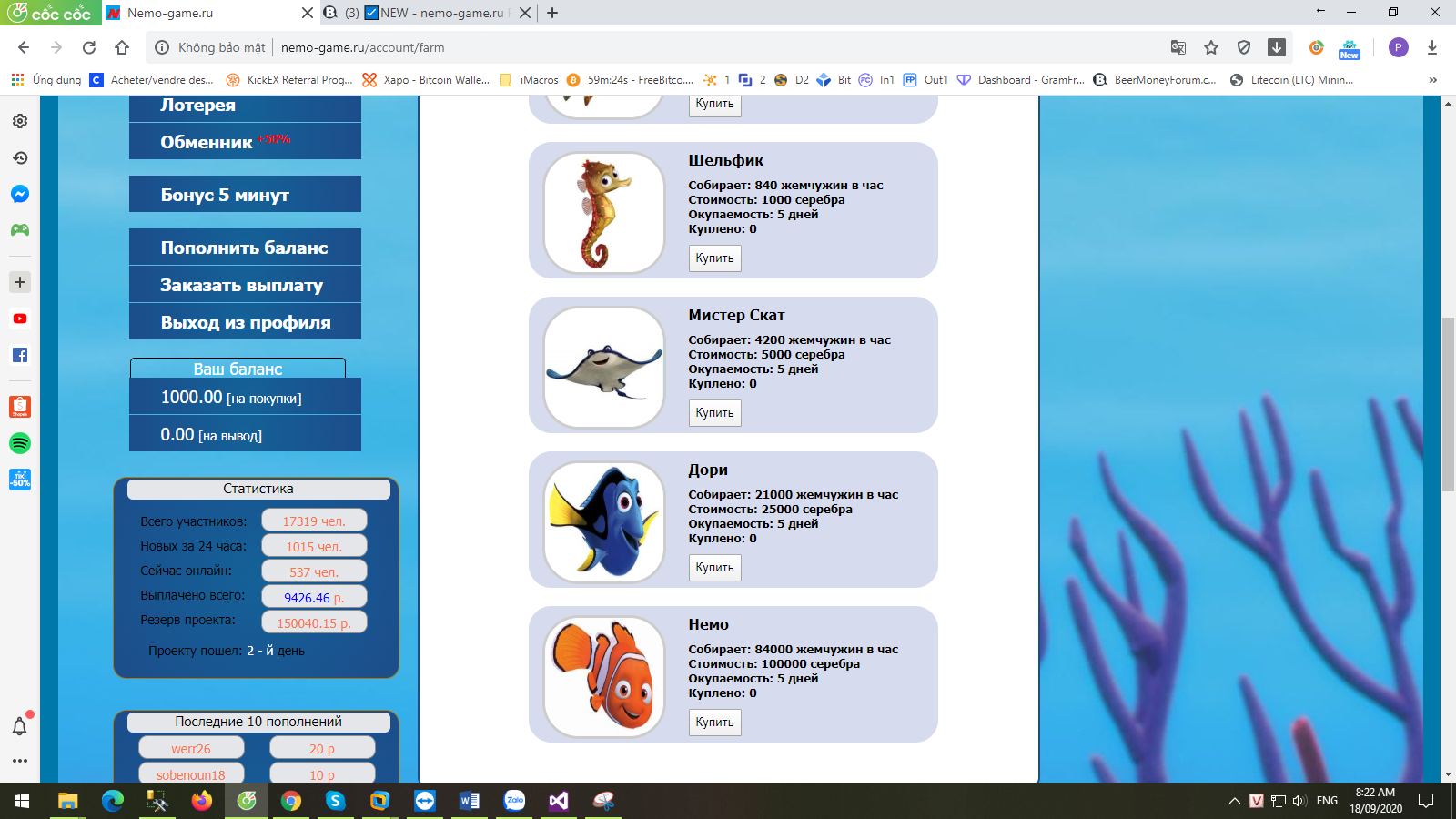1456x819 pixels.
Task: Open Dashboard - GramFree bookmark
Action: point(1020,80)
